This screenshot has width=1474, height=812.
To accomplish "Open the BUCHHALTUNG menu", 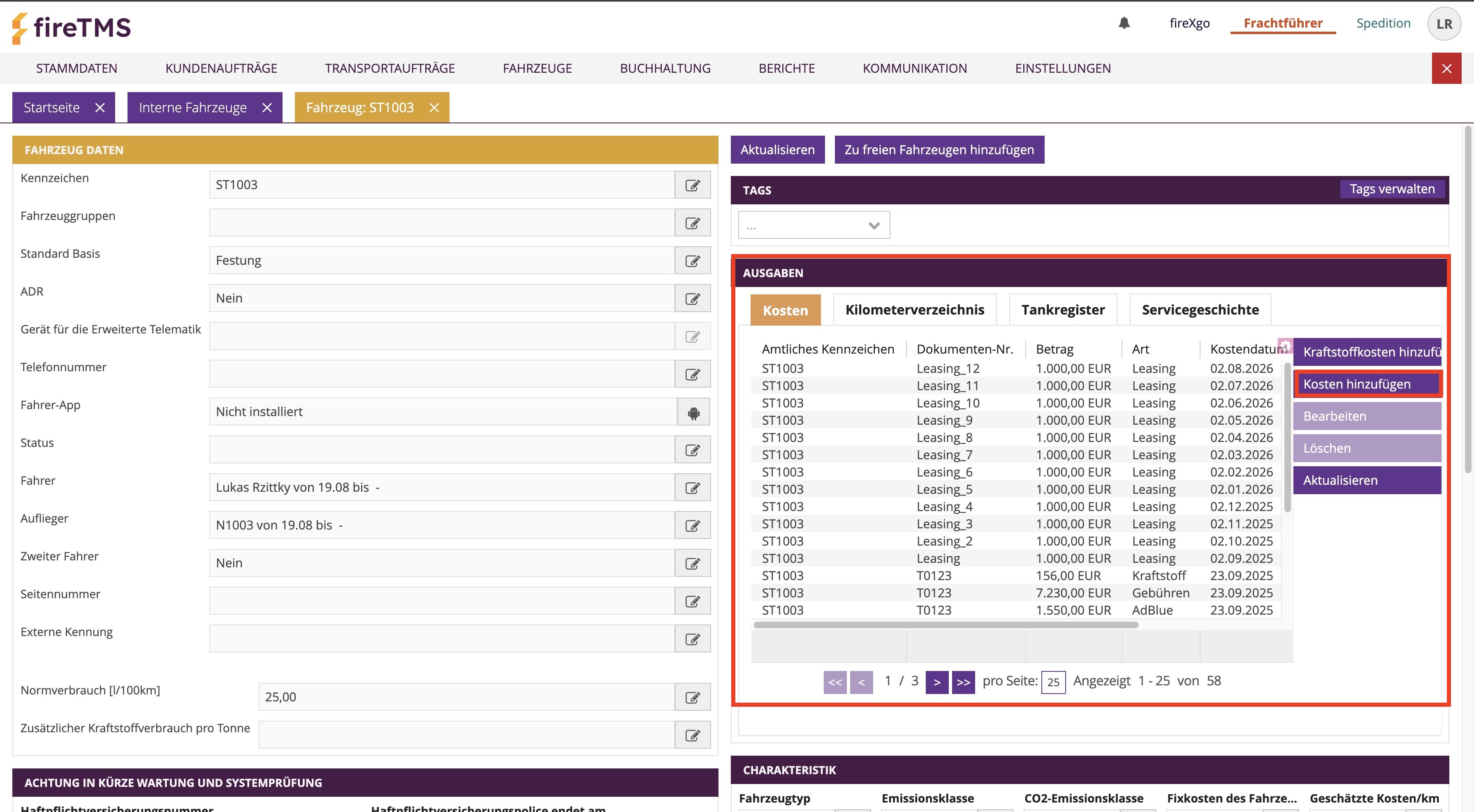I will (665, 68).
